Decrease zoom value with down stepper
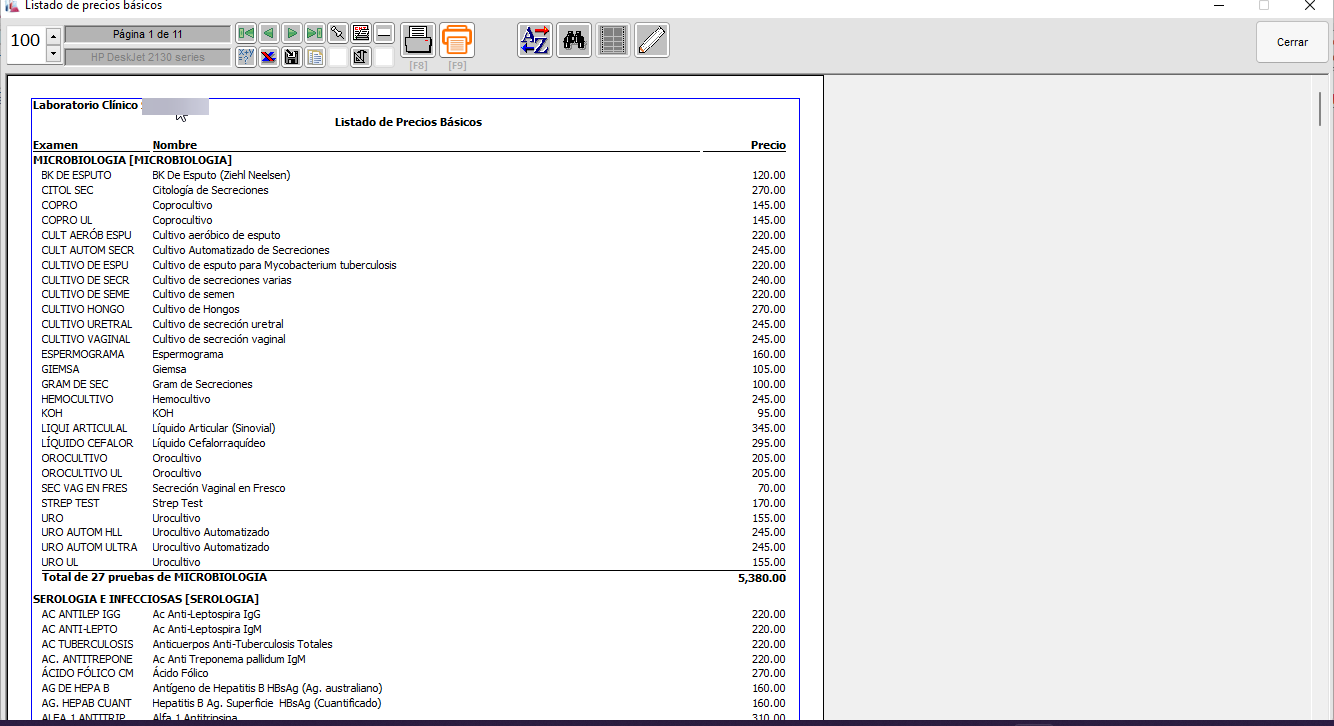The height and width of the screenshot is (726, 1334). (54, 53)
